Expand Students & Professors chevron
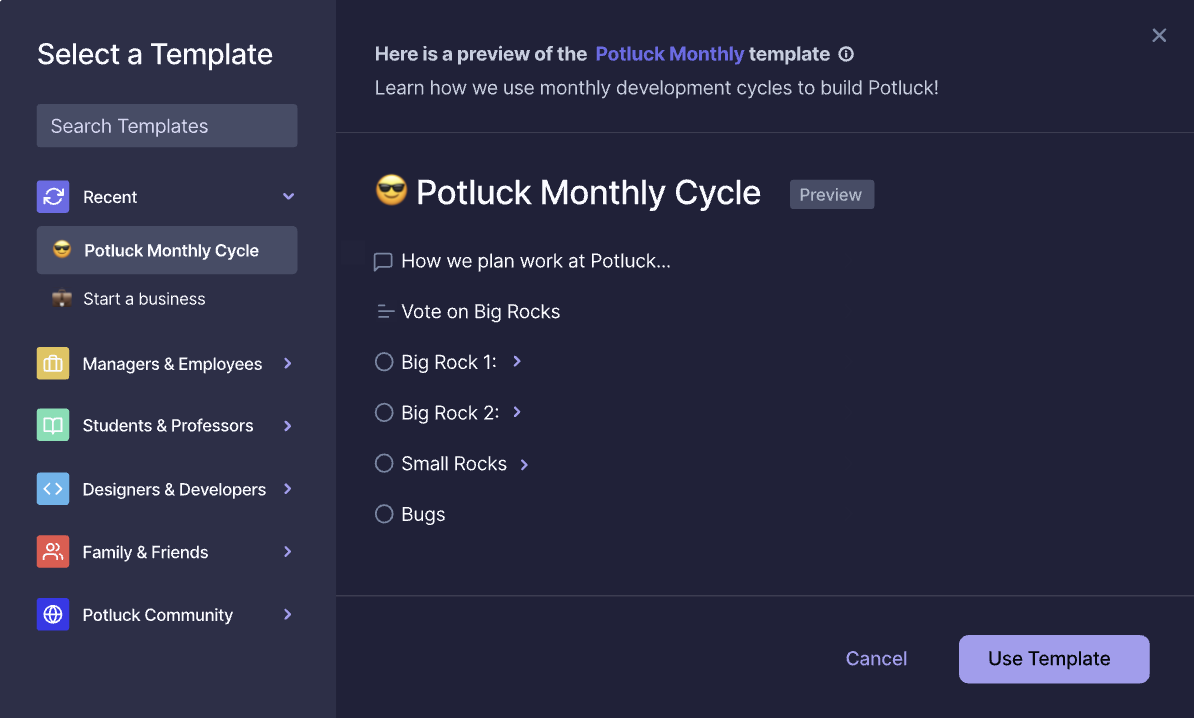 288,426
